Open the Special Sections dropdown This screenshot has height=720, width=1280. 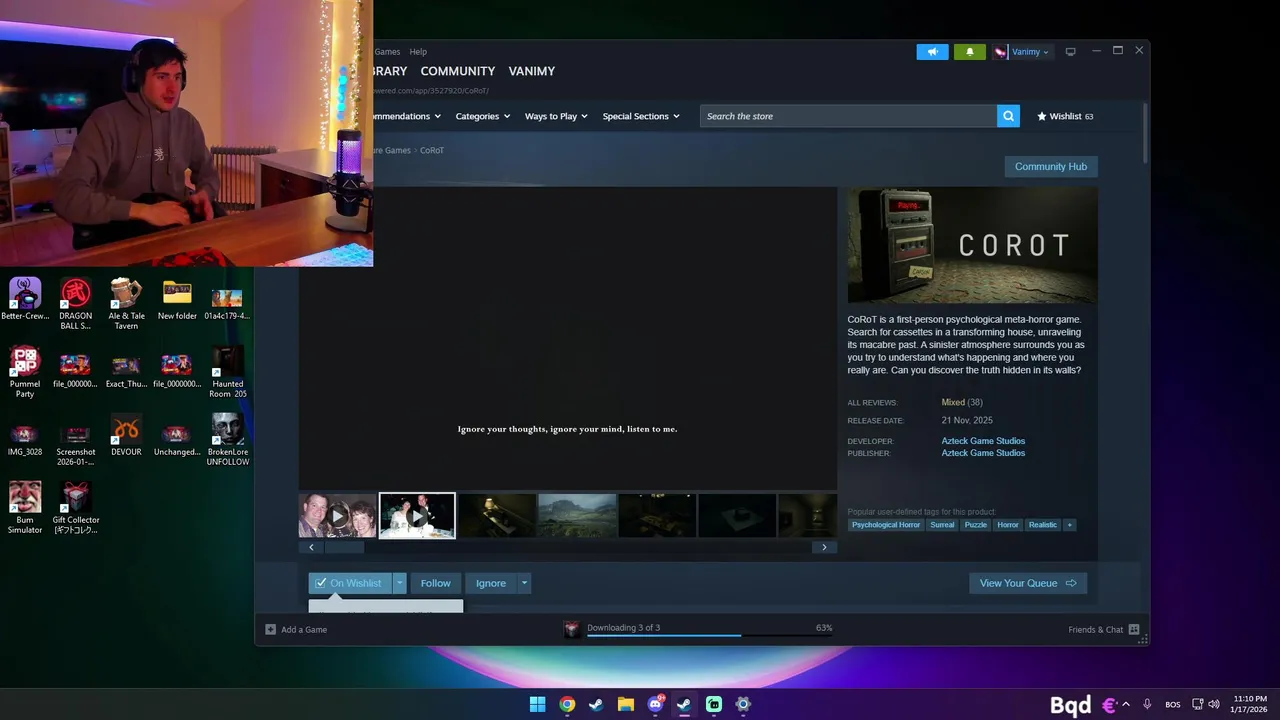pyautogui.click(x=641, y=116)
